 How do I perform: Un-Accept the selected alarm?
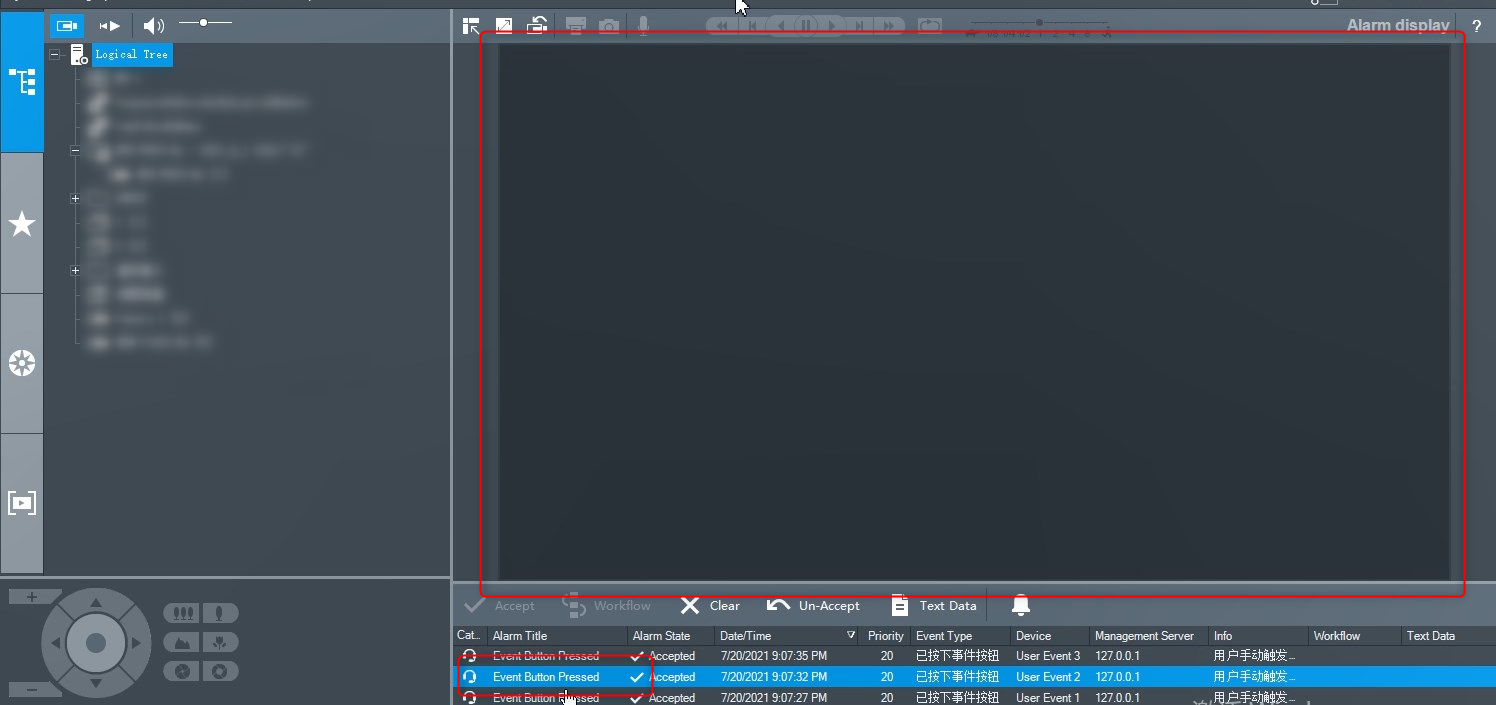[x=813, y=606]
